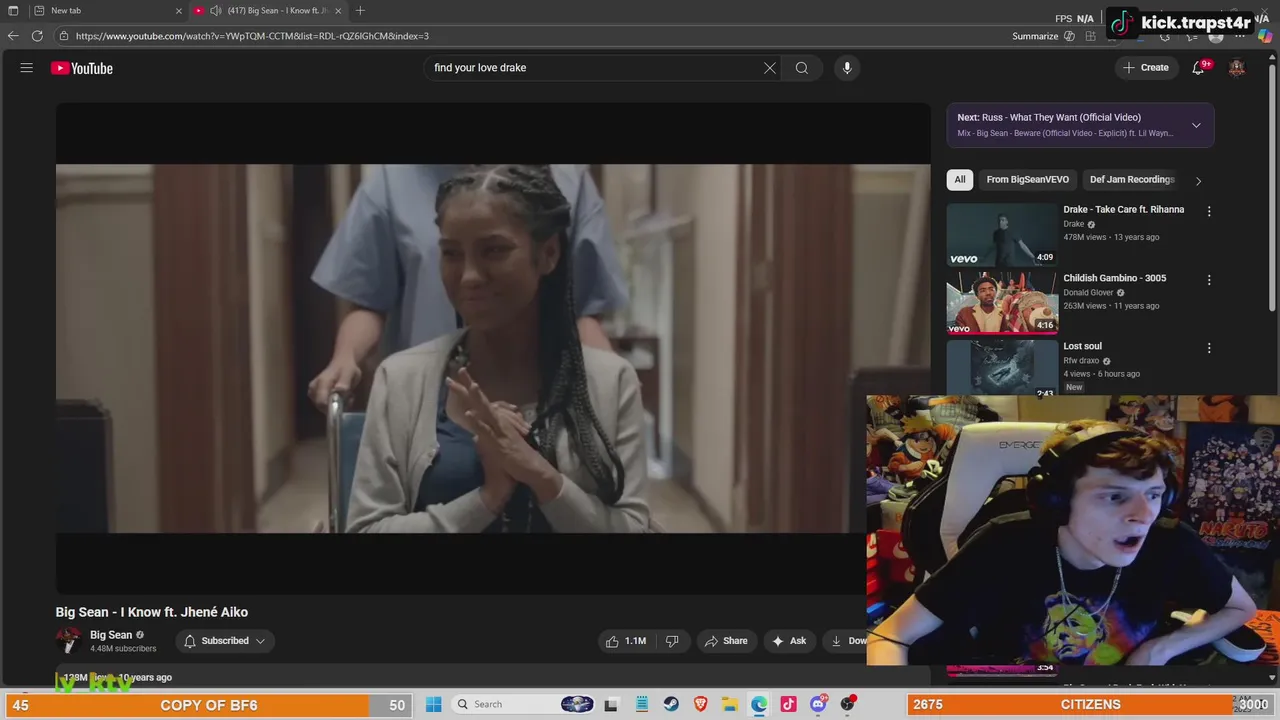Click the Lost soul video thumbnail
This screenshot has height=720, width=1280.
click(1002, 368)
